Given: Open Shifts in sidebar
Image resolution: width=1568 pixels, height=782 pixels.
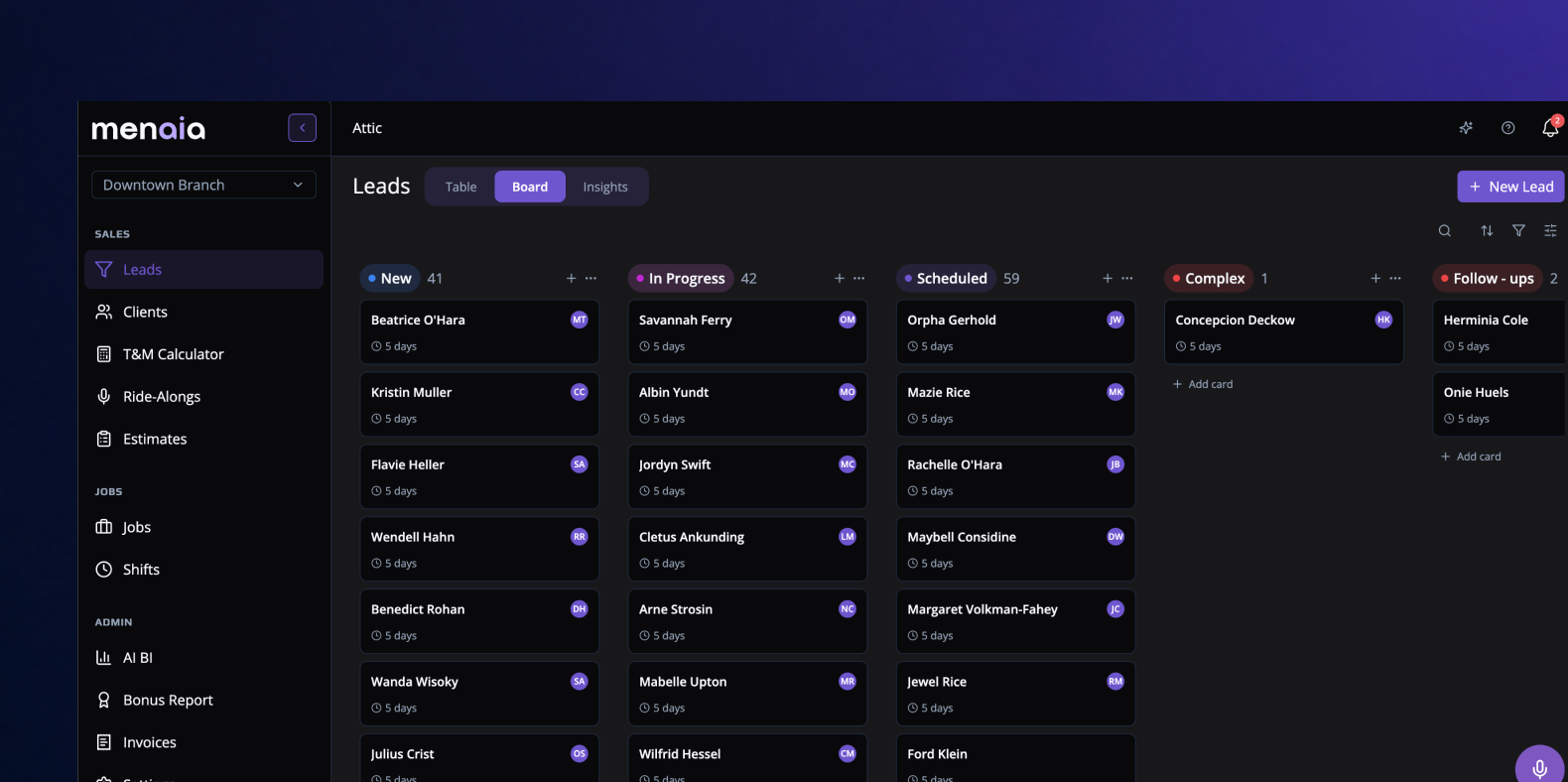Looking at the screenshot, I should (203, 570).
